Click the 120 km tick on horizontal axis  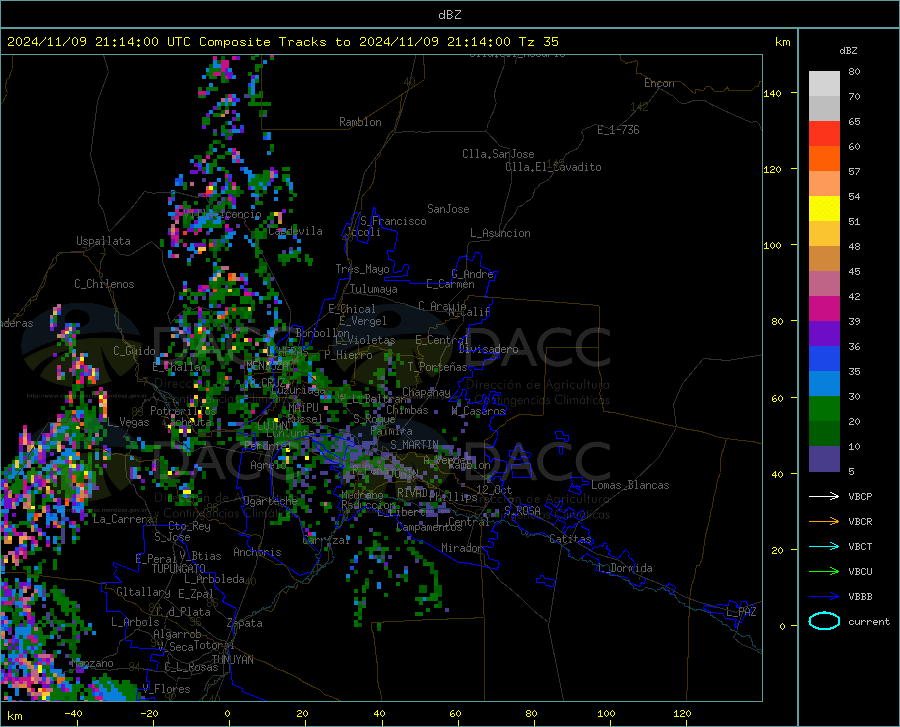pyautogui.click(x=682, y=713)
